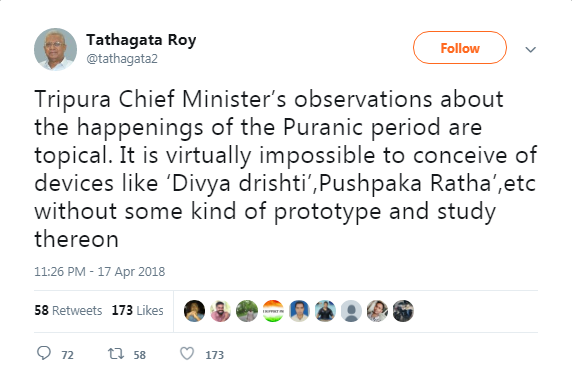572x382 pixels.
Task: Open the 11:26 PM - 17 Apr 2018 timestamp
Action: point(100,271)
